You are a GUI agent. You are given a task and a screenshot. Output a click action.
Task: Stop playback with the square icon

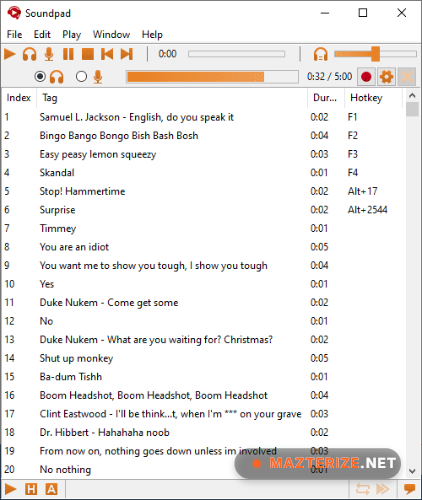[x=88, y=54]
